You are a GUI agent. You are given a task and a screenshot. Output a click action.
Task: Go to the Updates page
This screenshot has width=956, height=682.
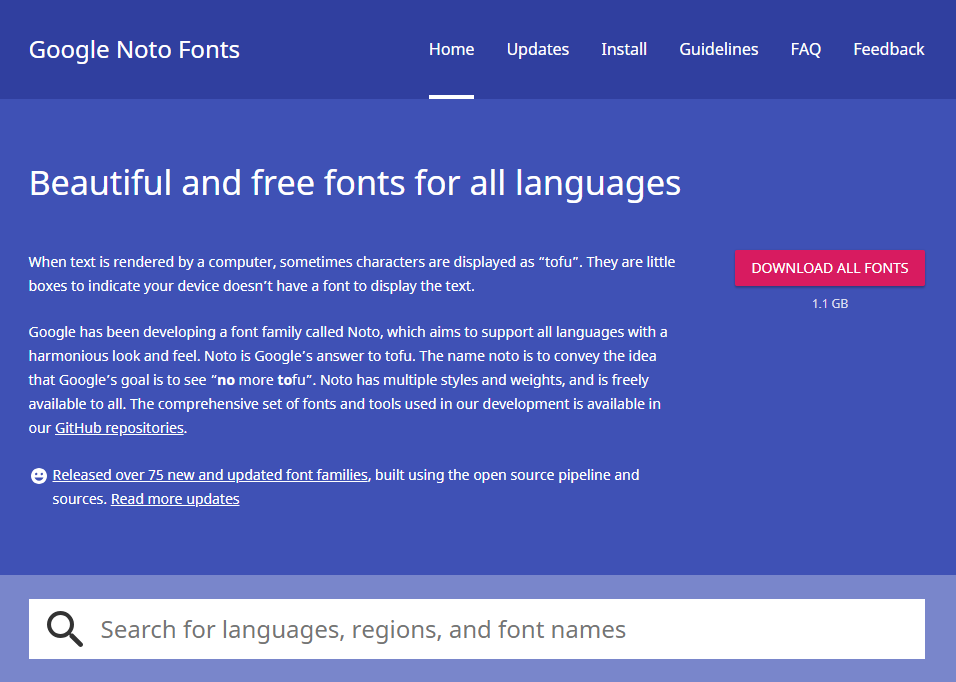pyautogui.click(x=538, y=49)
